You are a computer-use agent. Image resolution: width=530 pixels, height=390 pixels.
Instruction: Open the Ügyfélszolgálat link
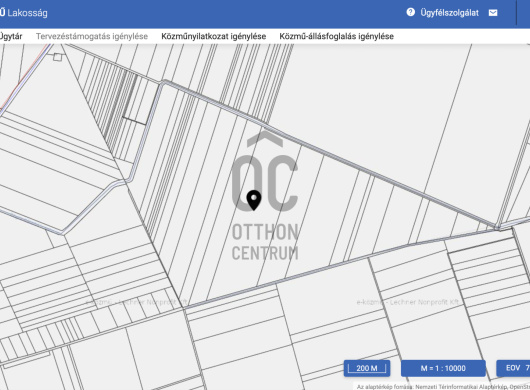coord(450,13)
